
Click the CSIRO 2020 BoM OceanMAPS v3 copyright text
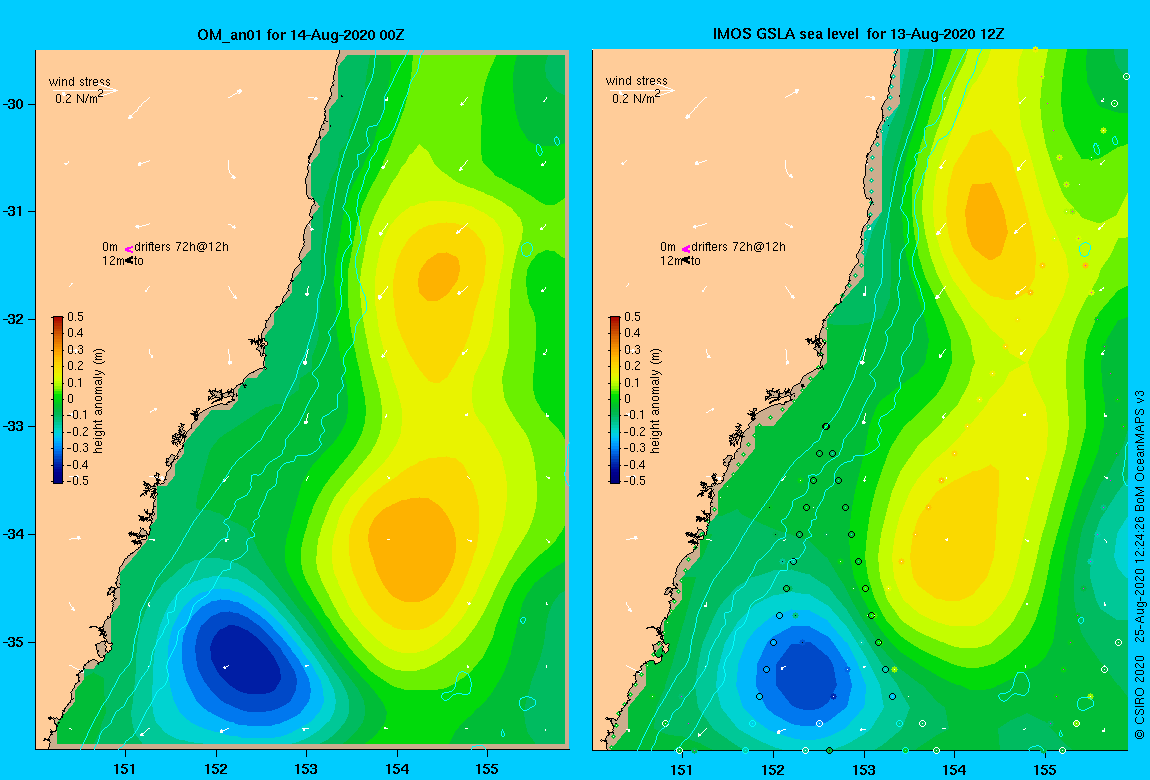click(x=1139, y=564)
